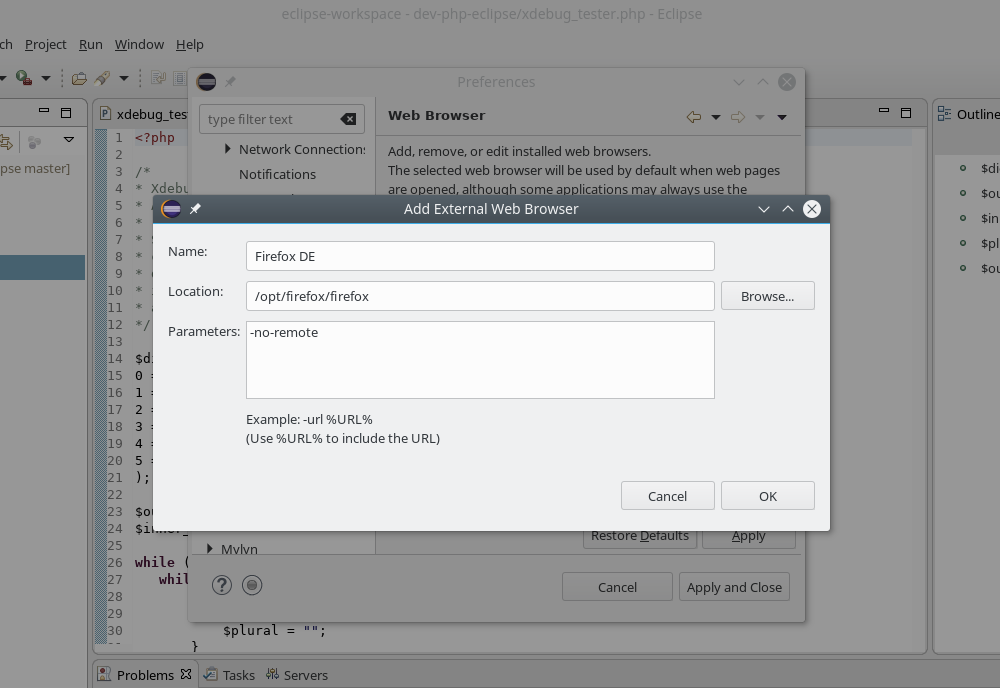This screenshot has height=688, width=1000.
Task: Switch to the Servers tab
Action: click(x=297, y=675)
